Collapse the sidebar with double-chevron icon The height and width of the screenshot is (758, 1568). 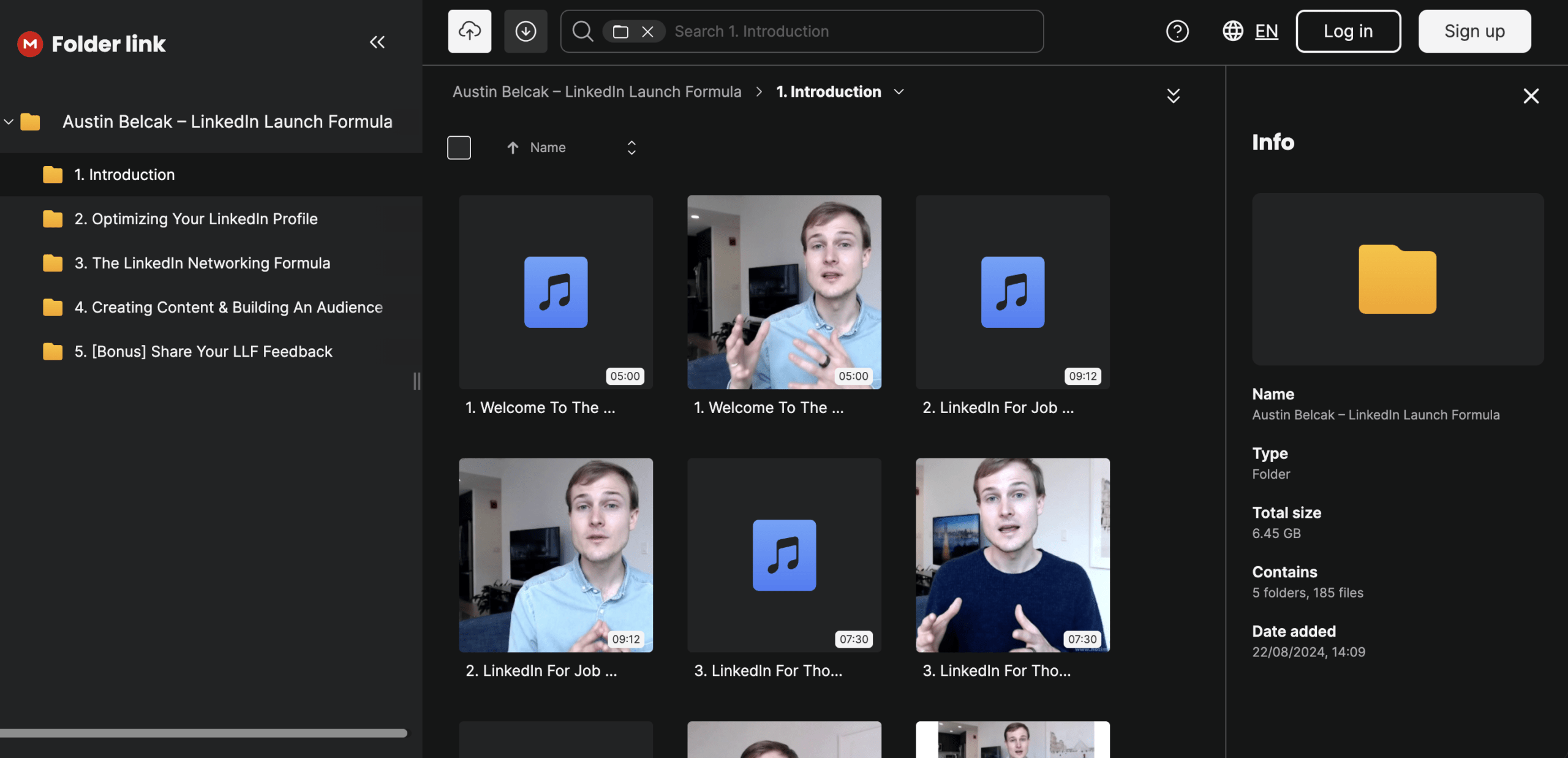tap(377, 42)
